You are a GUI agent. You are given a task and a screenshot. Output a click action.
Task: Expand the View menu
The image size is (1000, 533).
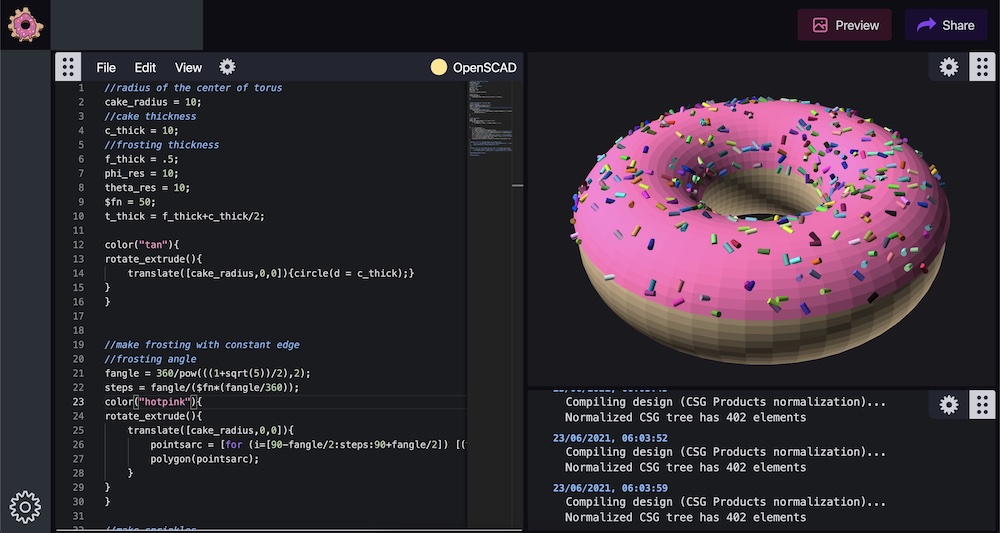pyautogui.click(x=188, y=67)
